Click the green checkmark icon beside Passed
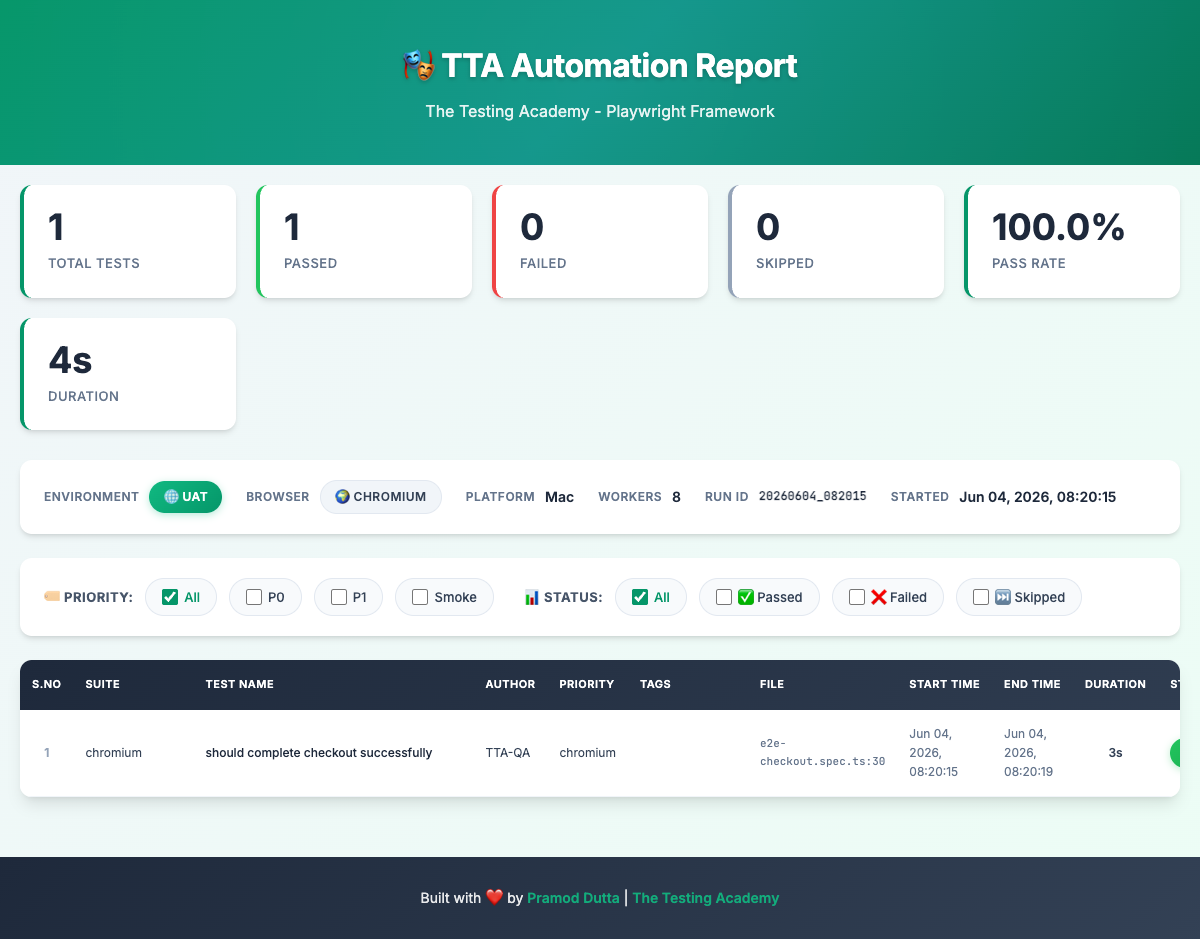Image resolution: width=1200 pixels, height=939 pixels. (746, 597)
